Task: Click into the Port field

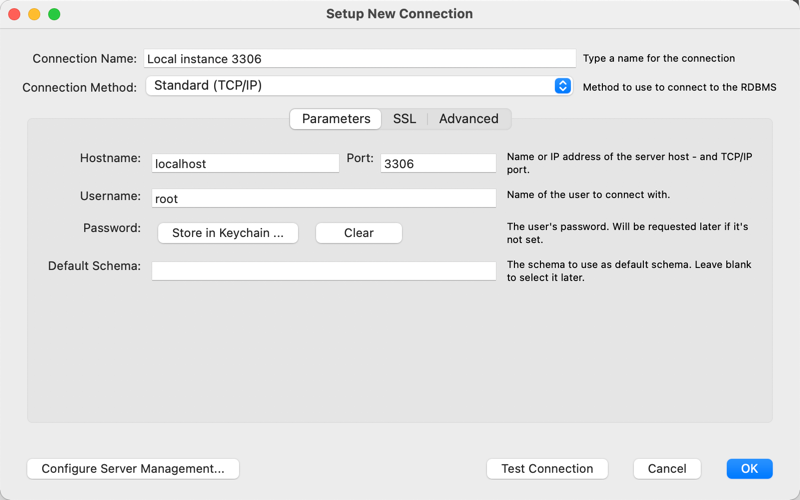Action: [x=438, y=163]
